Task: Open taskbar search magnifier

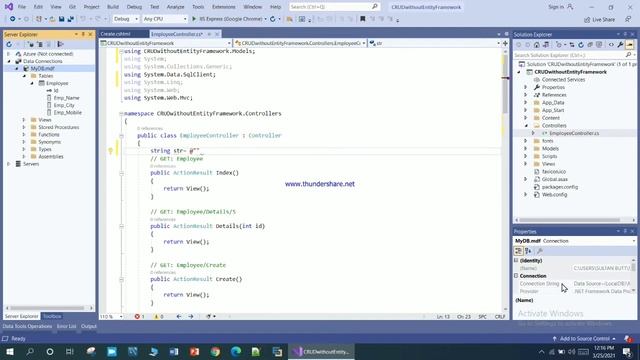Action: tap(30, 351)
